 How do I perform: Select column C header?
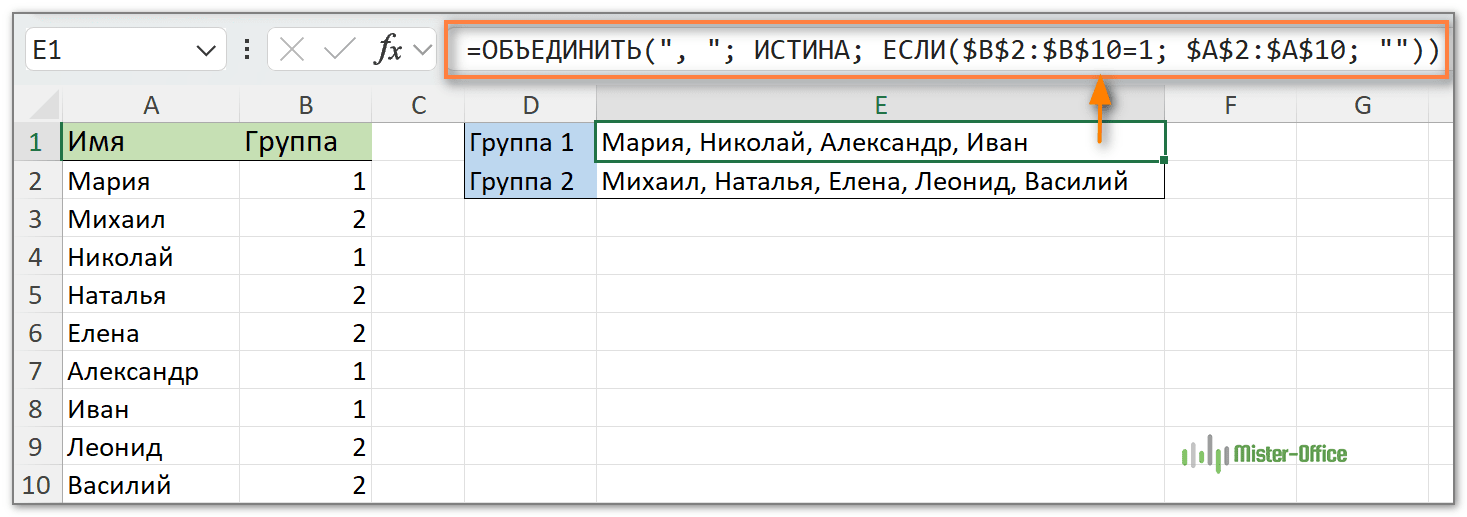(x=418, y=105)
